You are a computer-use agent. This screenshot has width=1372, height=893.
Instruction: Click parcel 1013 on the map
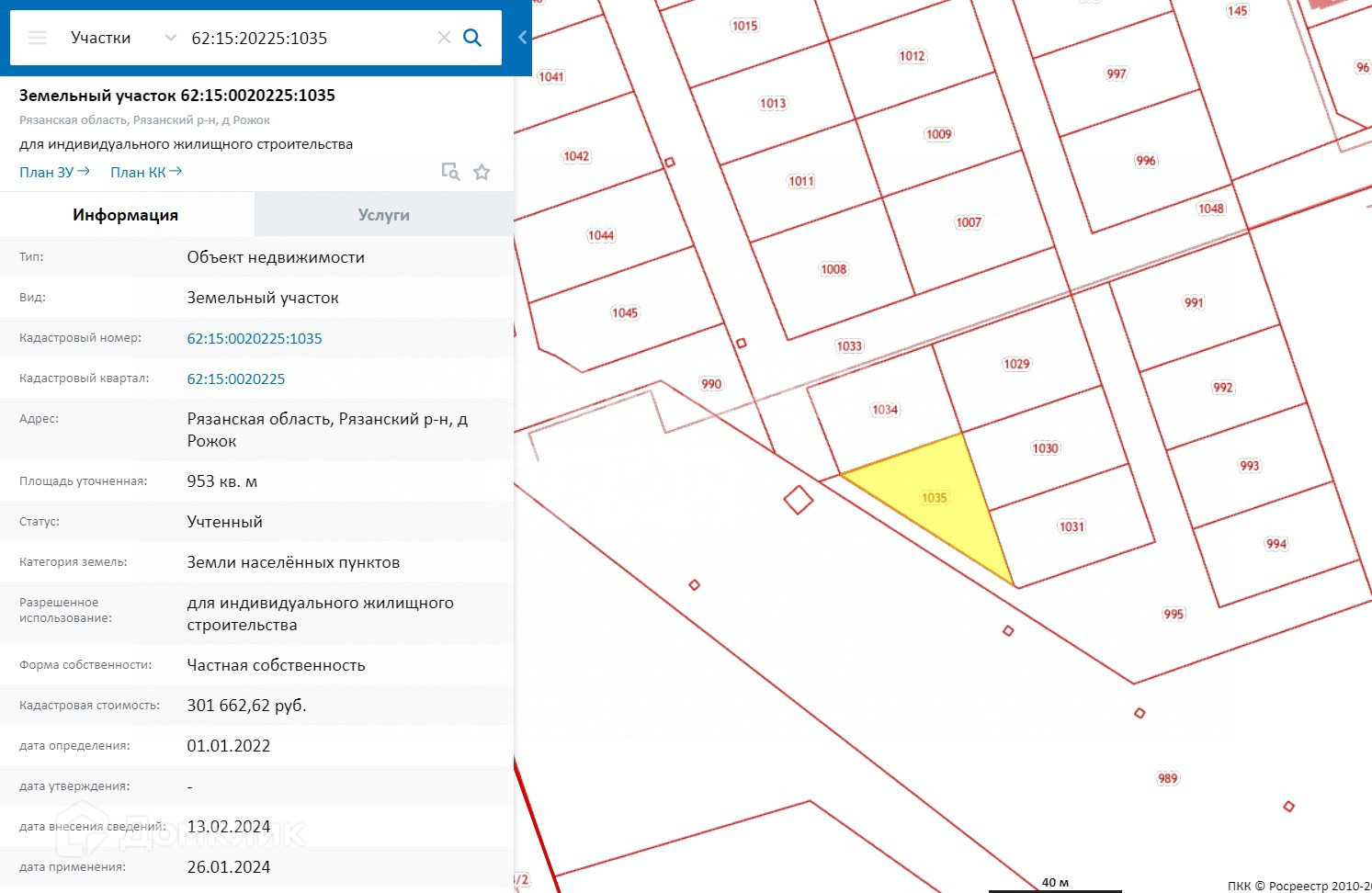[773, 103]
